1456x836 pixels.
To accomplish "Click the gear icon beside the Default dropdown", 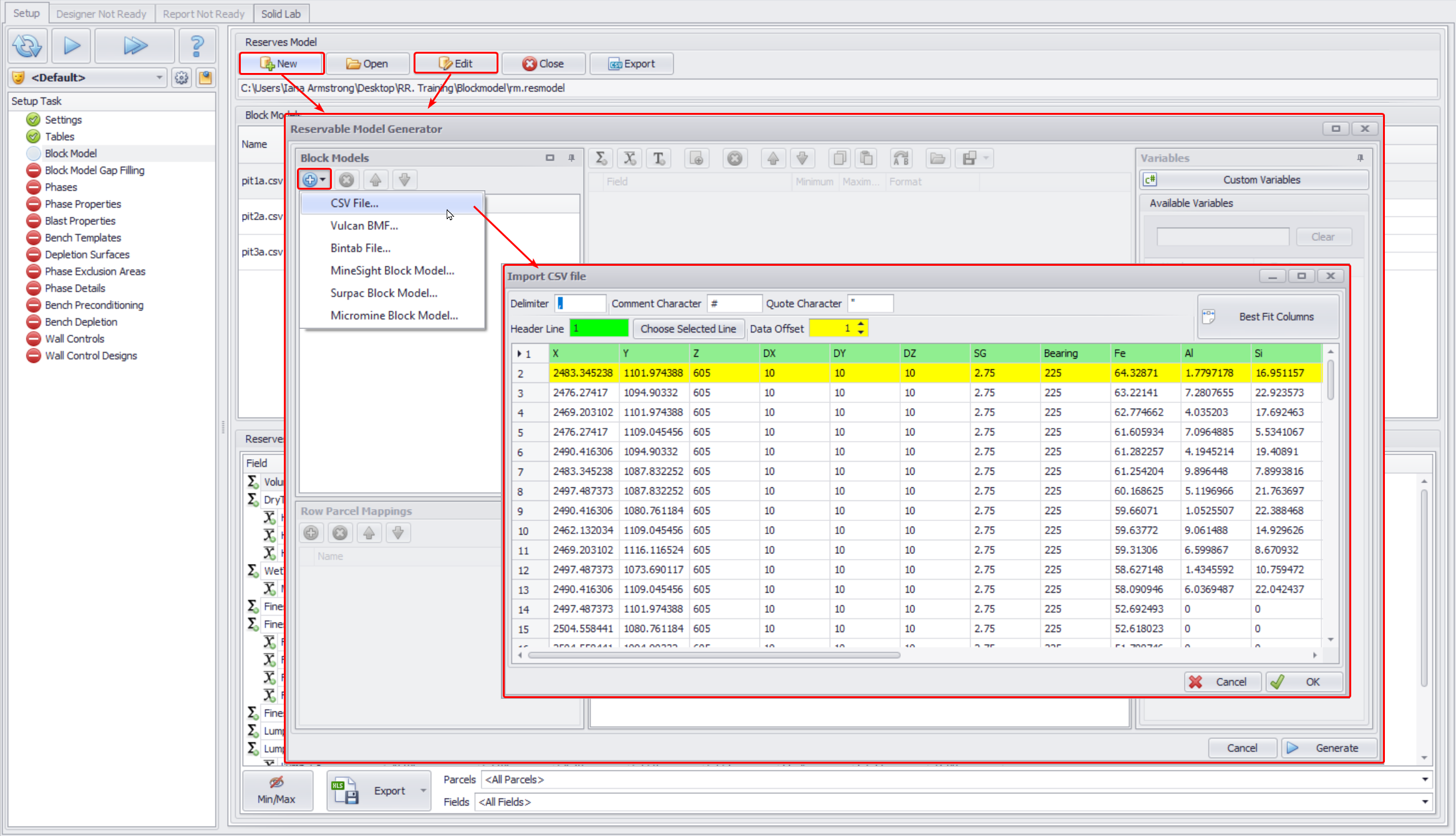I will pyautogui.click(x=182, y=78).
